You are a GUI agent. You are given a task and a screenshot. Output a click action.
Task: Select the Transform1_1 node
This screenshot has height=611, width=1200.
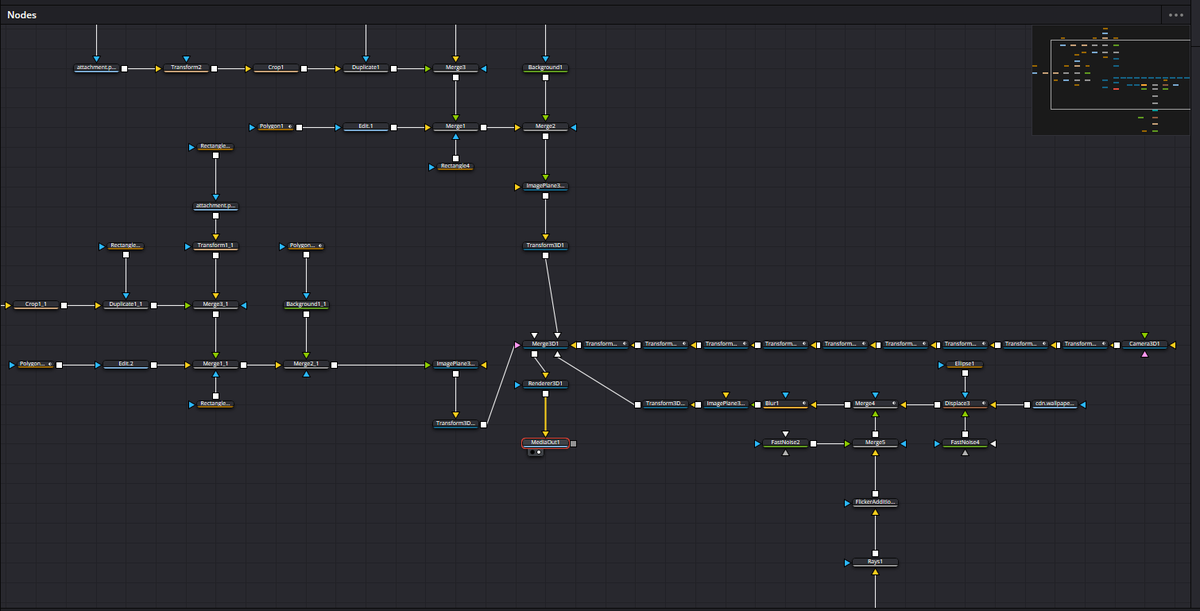pos(216,246)
